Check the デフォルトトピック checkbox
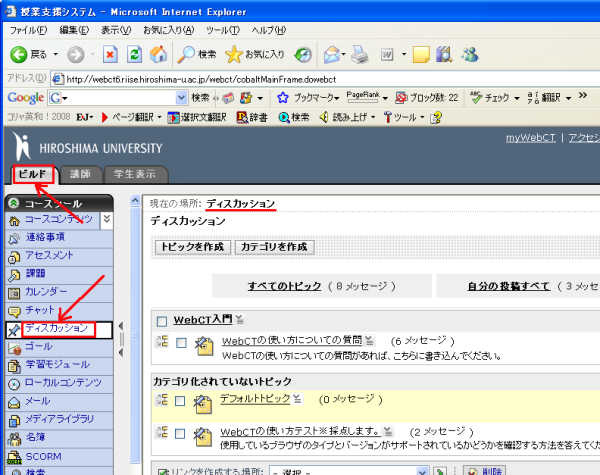The image size is (600, 475). pos(180,401)
